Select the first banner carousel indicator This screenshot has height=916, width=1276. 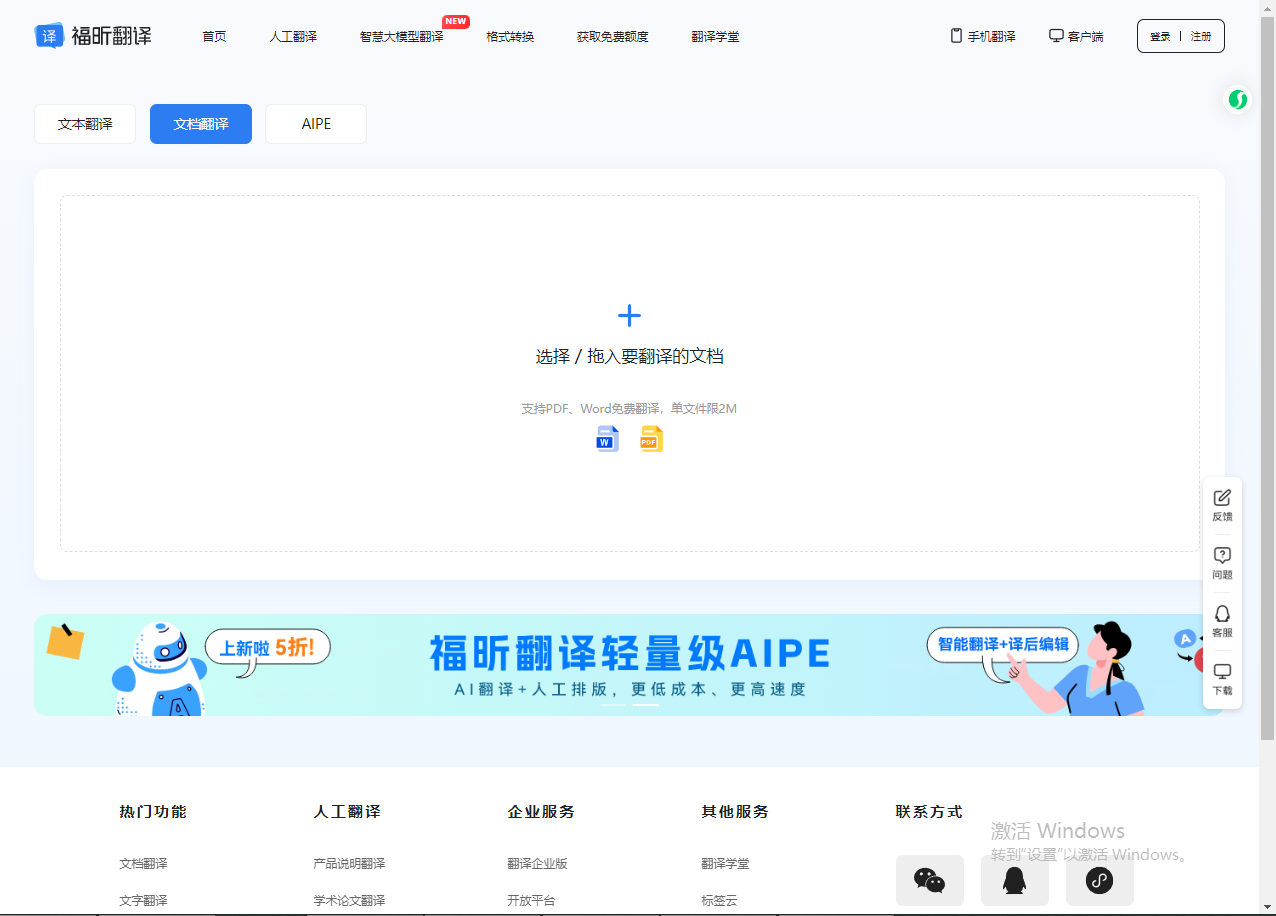tap(613, 705)
